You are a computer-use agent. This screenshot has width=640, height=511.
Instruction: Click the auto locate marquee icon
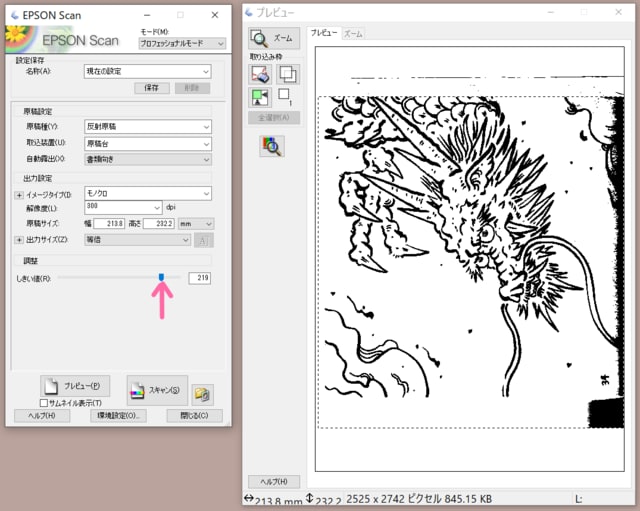pos(260,97)
